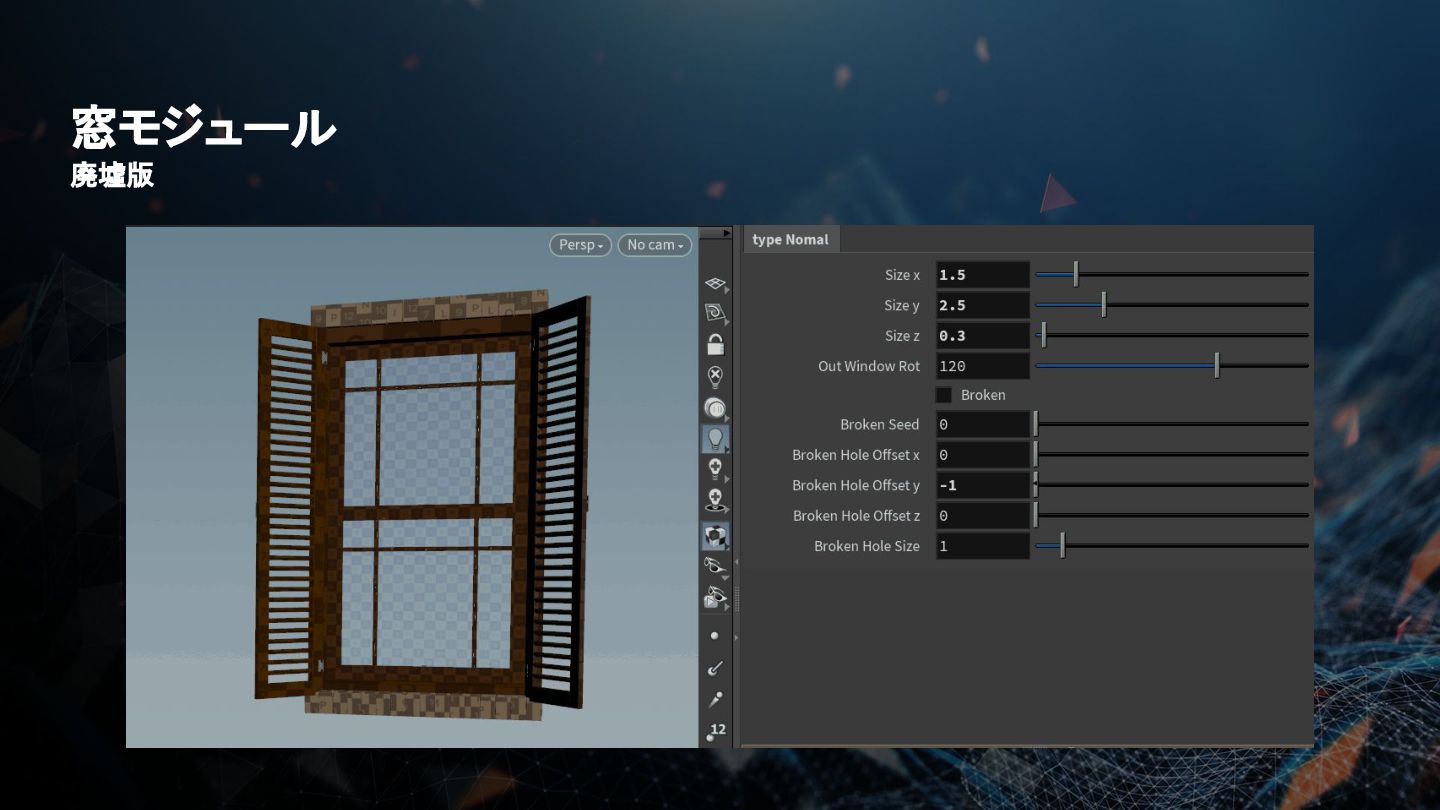Toggle the construction plane grid icon

pos(714,284)
